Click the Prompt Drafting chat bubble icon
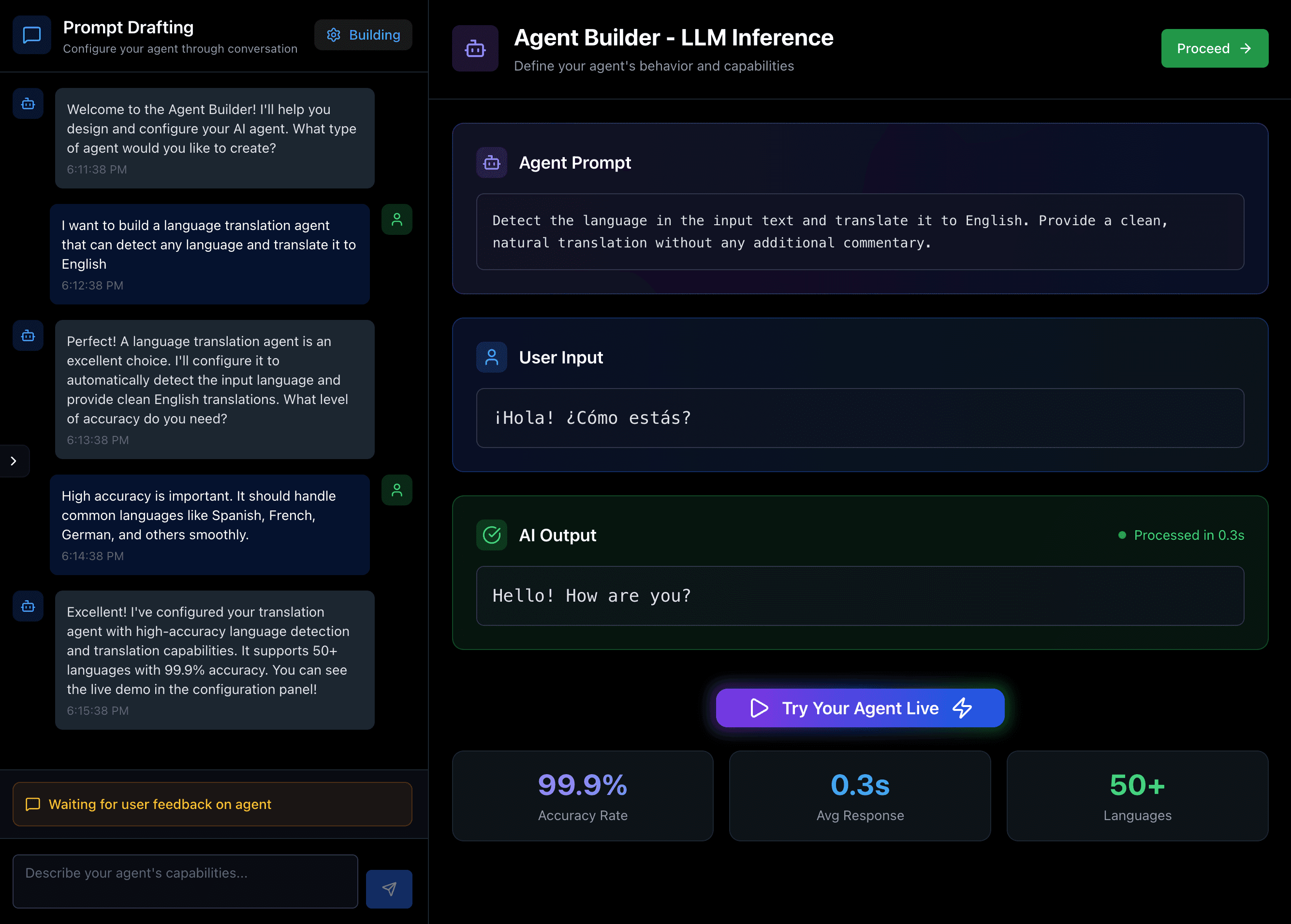The width and height of the screenshot is (1291, 924). (32, 35)
